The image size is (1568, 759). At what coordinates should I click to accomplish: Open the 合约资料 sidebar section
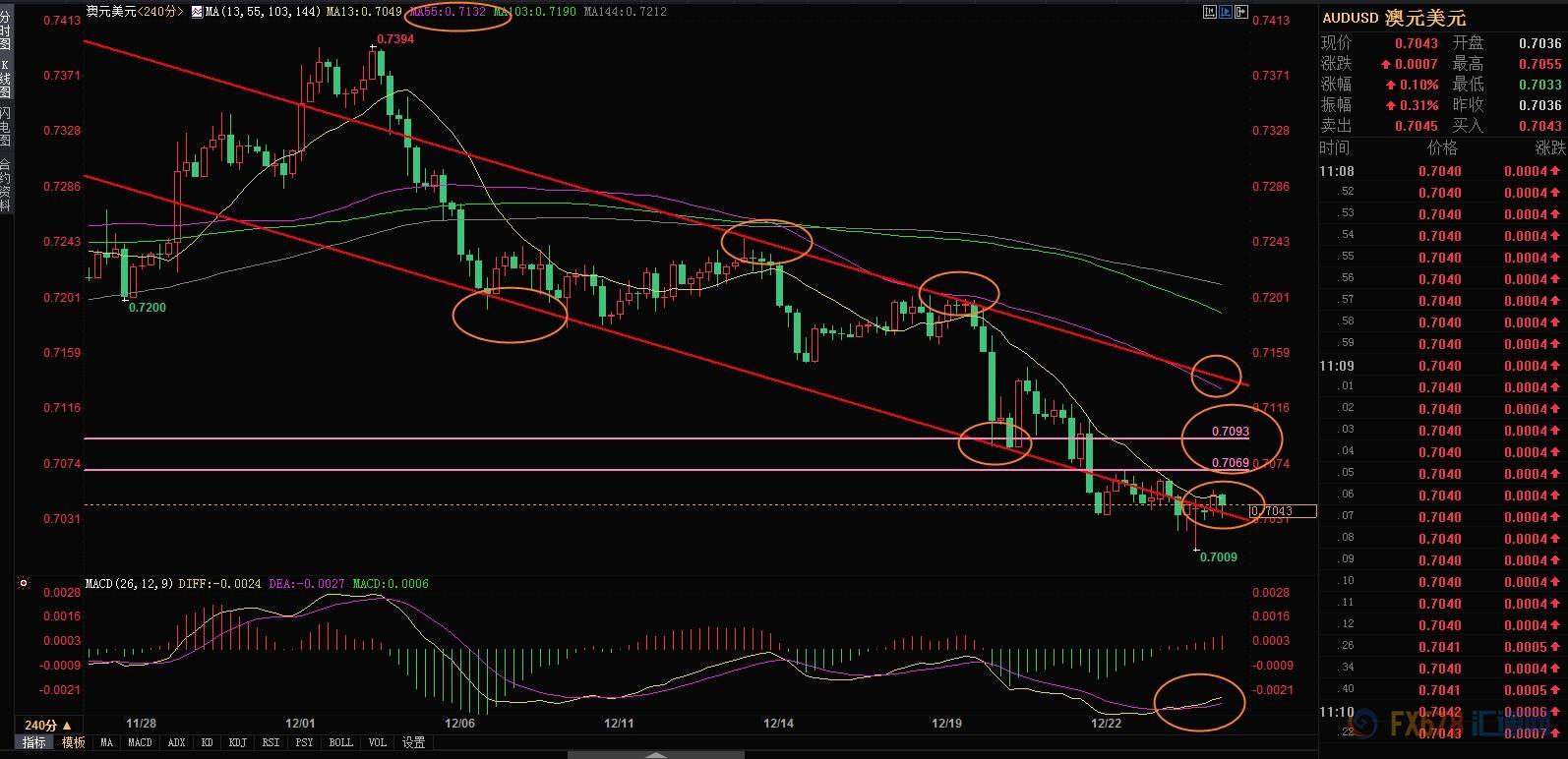6,185
